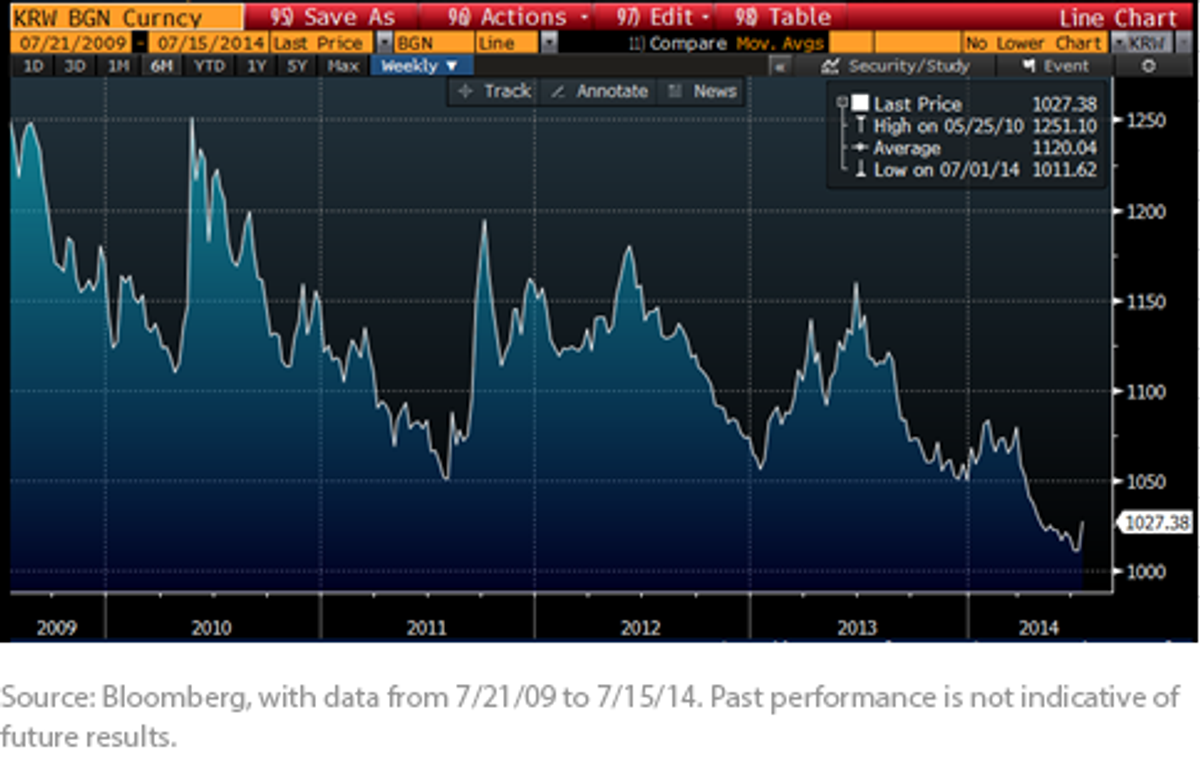Activate the Annotate pencil tool
This screenshot has height=771, width=1200.
[x=599, y=91]
